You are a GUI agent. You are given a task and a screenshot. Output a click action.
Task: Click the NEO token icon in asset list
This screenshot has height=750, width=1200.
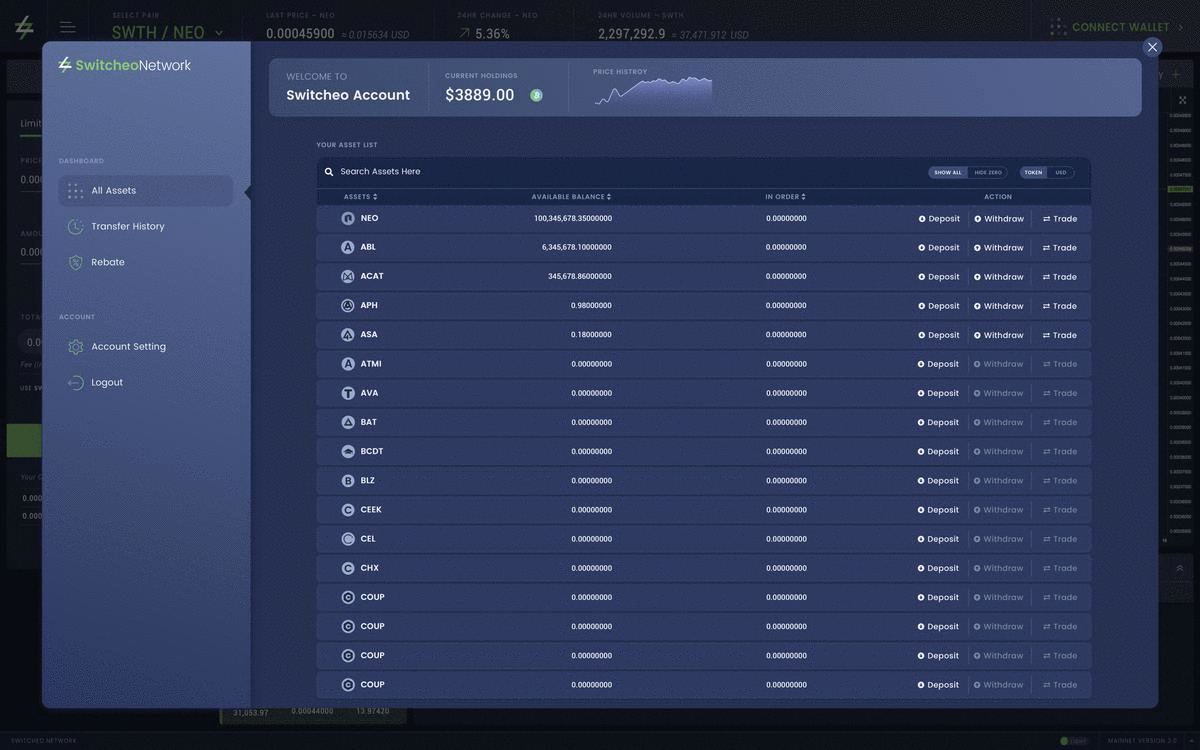click(348, 218)
